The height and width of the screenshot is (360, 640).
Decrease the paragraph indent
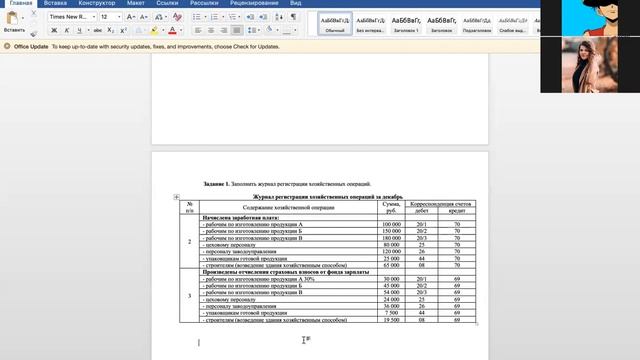tap(250, 17)
